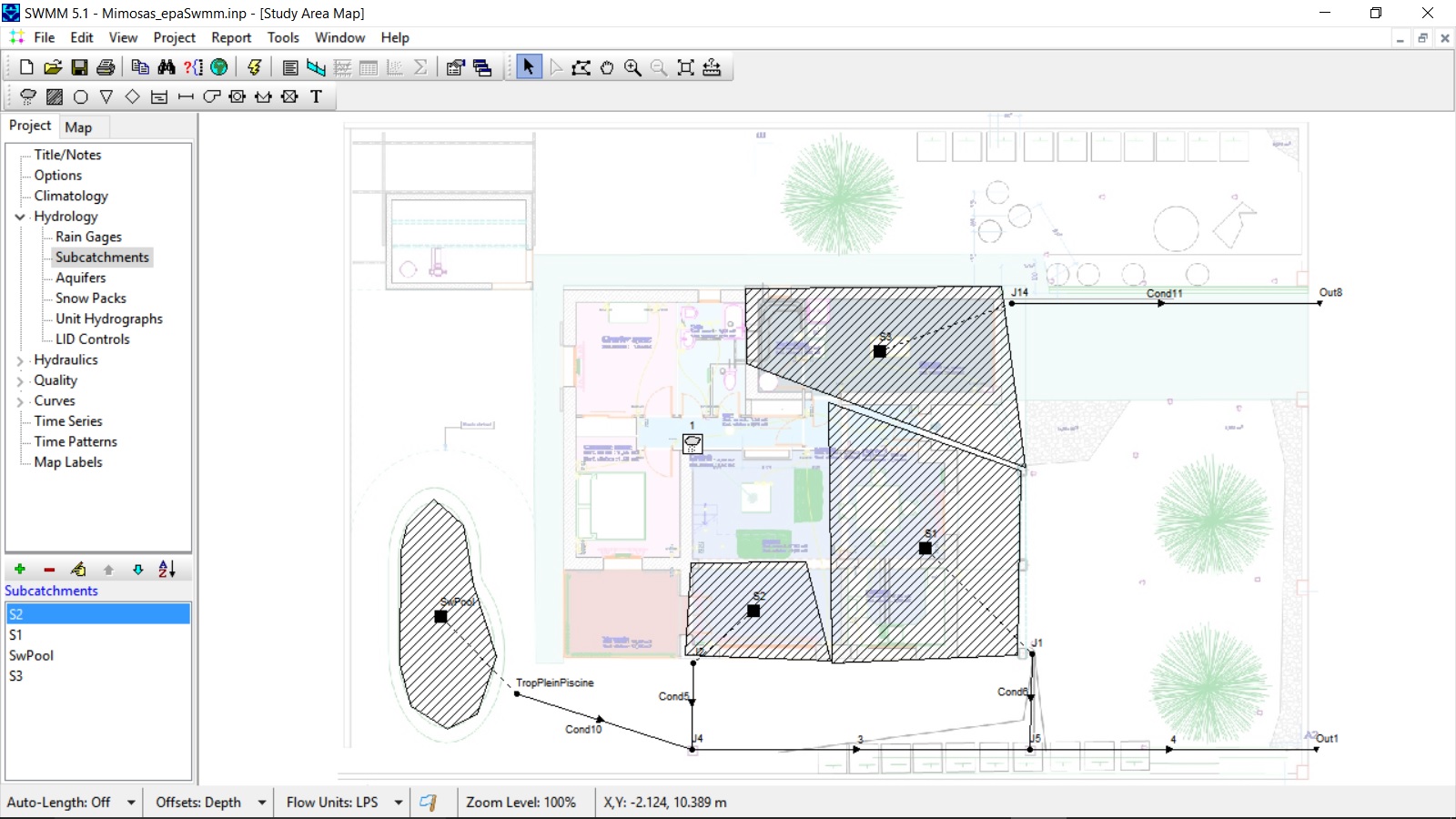Delete the selected object with the red minus
The width and height of the screenshot is (1456, 819).
(49, 570)
